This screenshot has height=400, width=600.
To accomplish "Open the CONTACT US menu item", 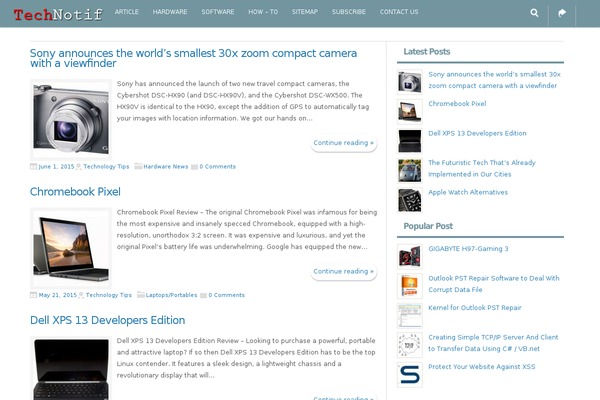I will [x=399, y=12].
